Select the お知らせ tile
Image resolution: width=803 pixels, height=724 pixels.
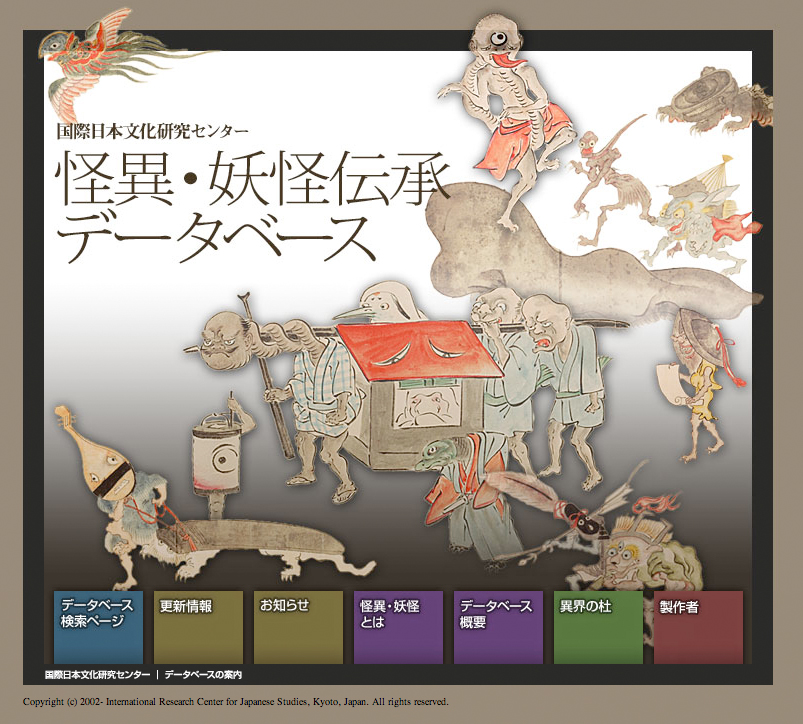298,626
